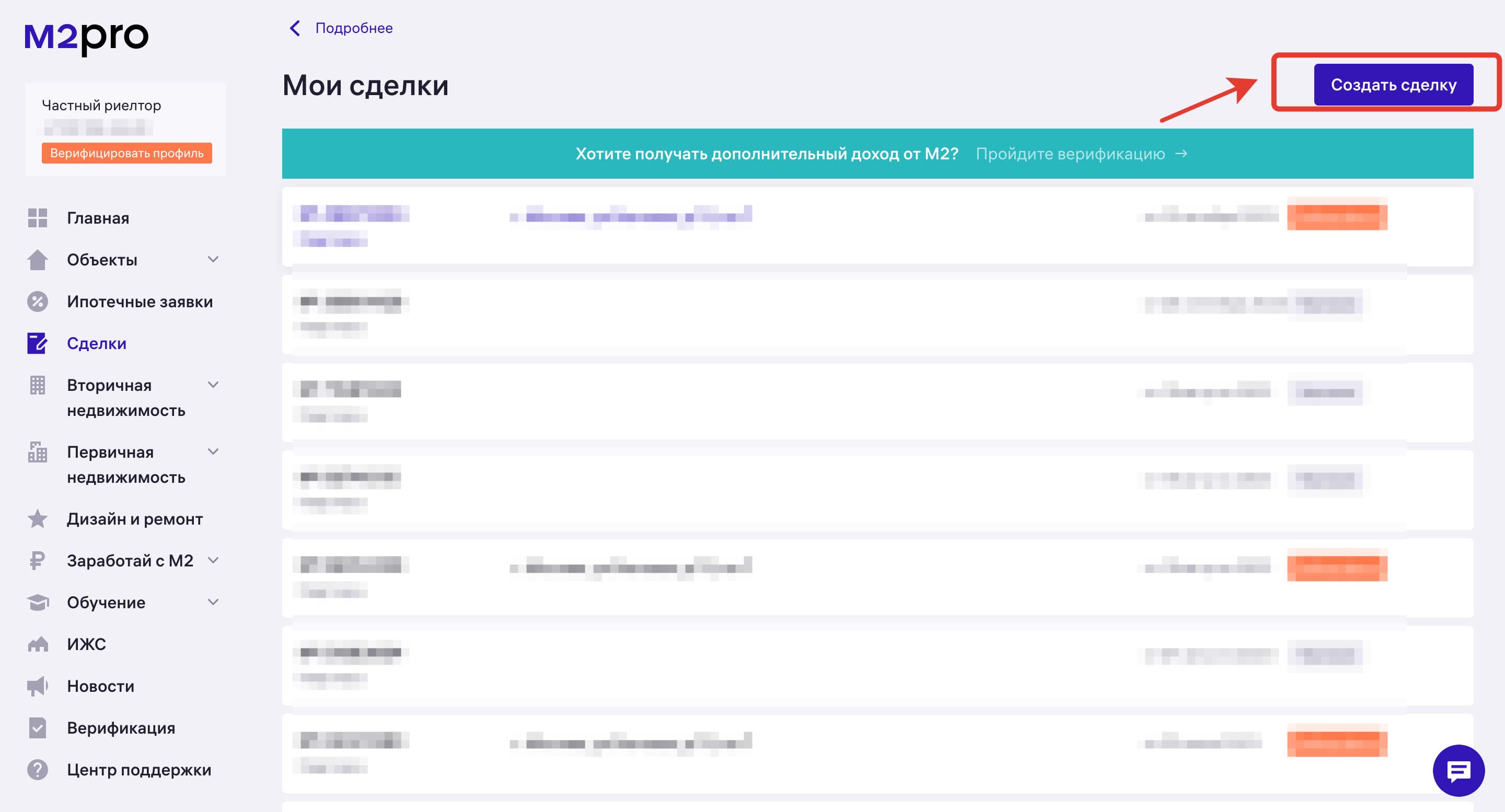Click the arrow after Пройдите верификацию
This screenshot has width=1505, height=812.
1182,154
